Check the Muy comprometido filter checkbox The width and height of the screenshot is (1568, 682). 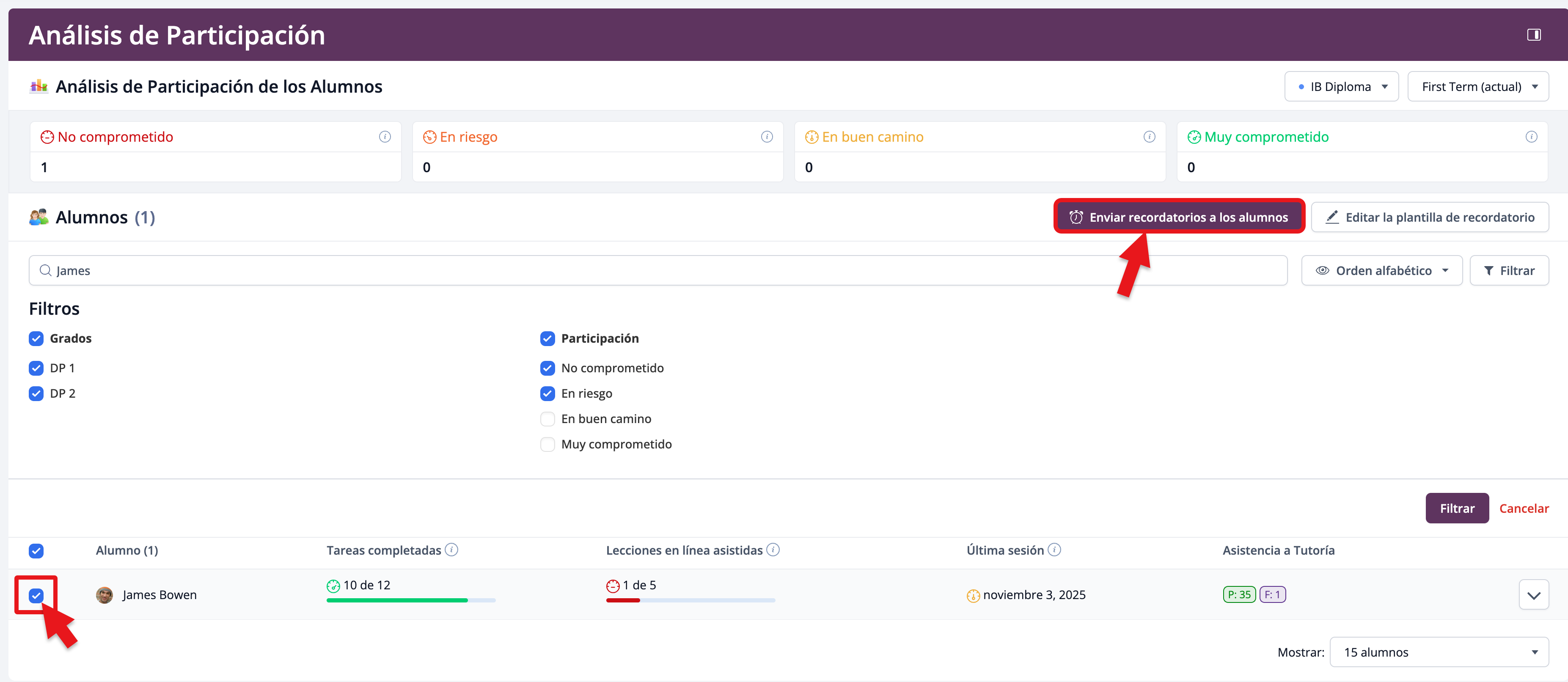(x=547, y=444)
